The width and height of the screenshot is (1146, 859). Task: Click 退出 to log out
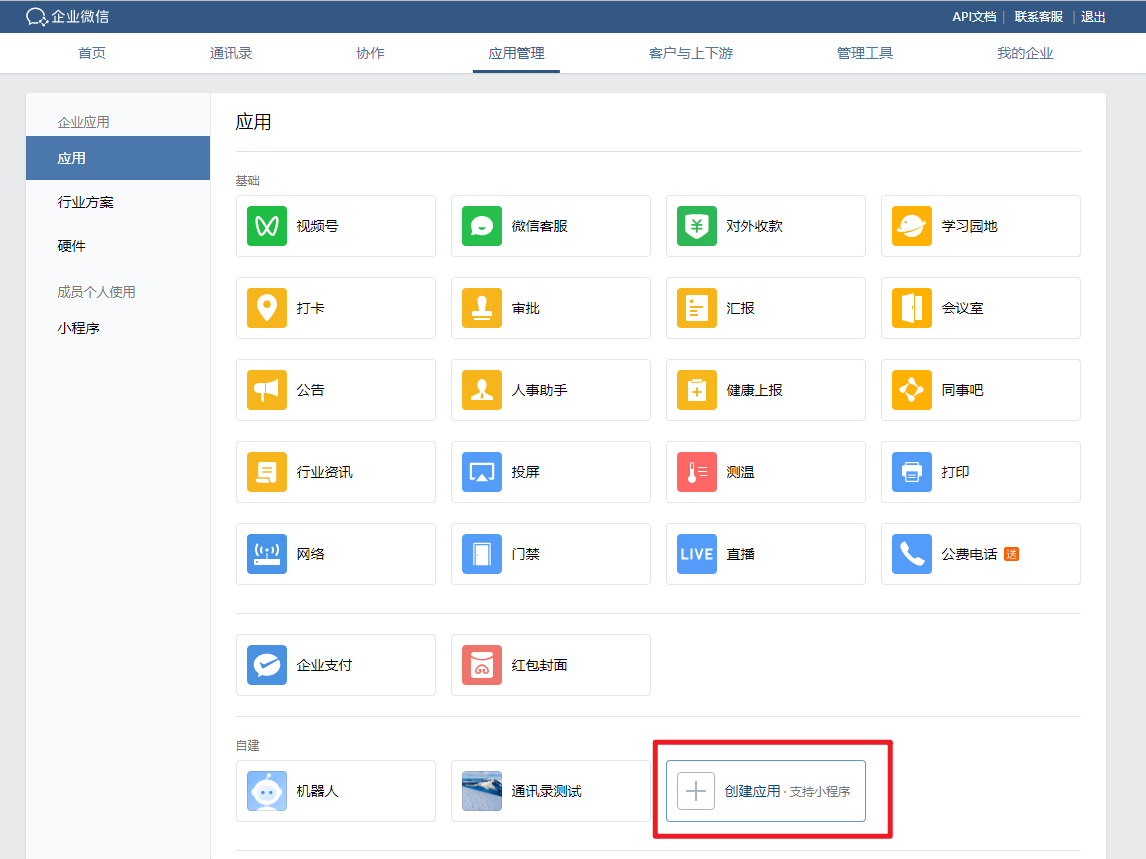(1093, 16)
